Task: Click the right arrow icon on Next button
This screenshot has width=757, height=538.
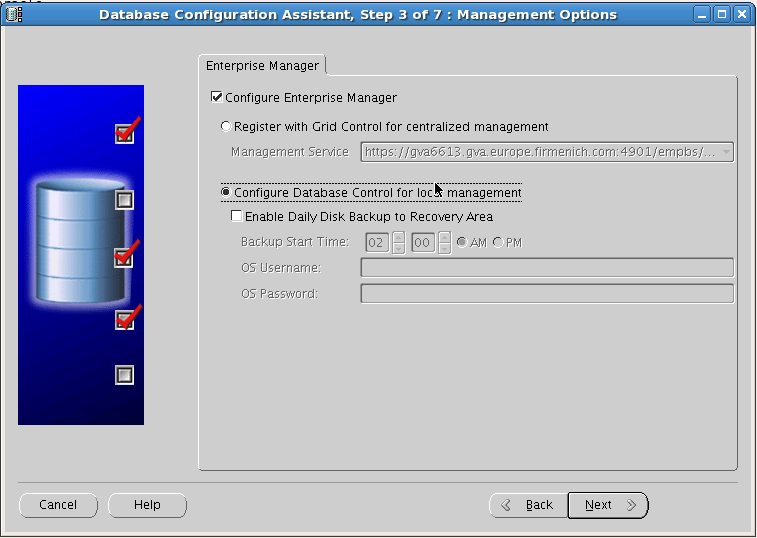Action: tap(631, 505)
